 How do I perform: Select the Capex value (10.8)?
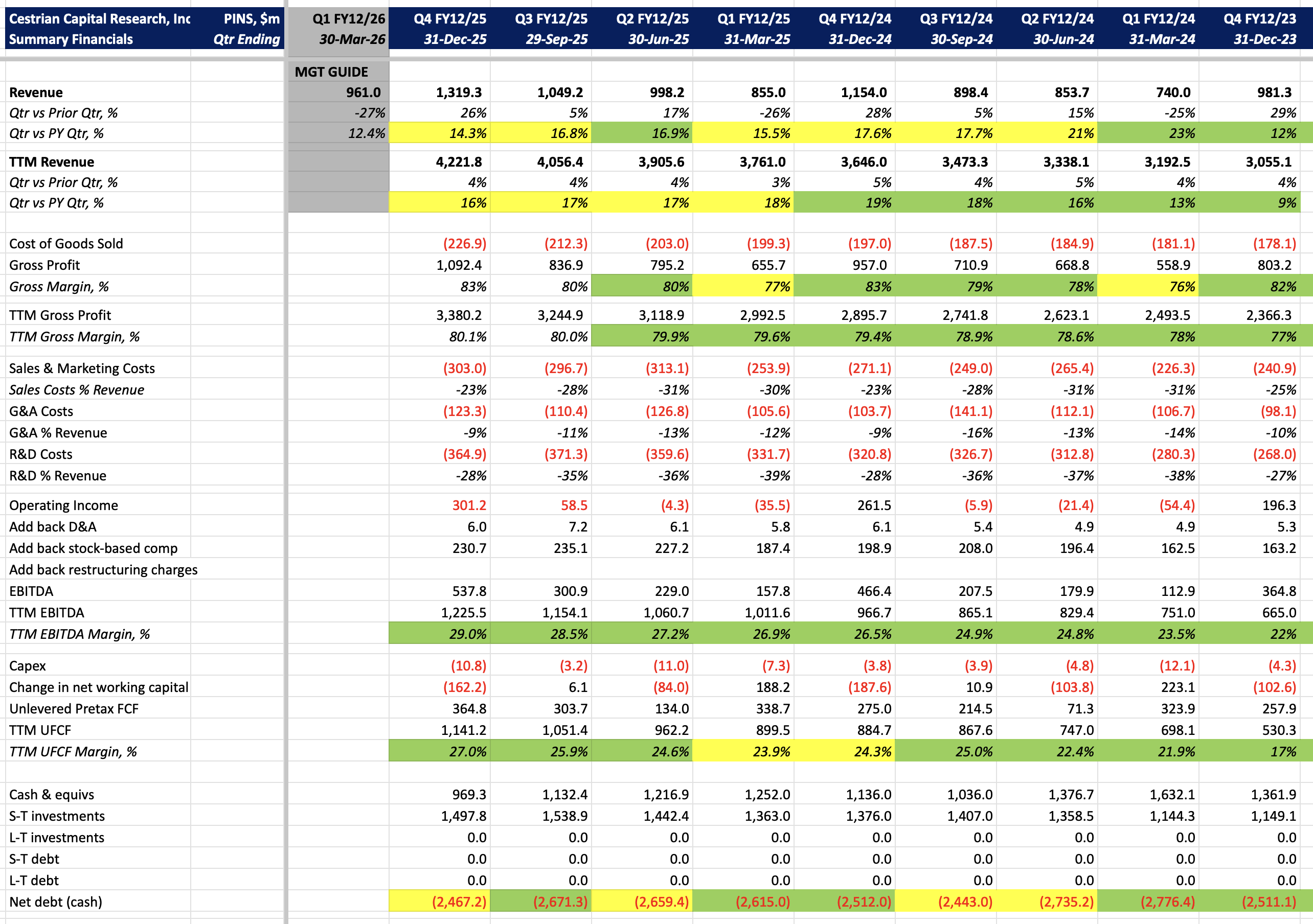(x=468, y=666)
